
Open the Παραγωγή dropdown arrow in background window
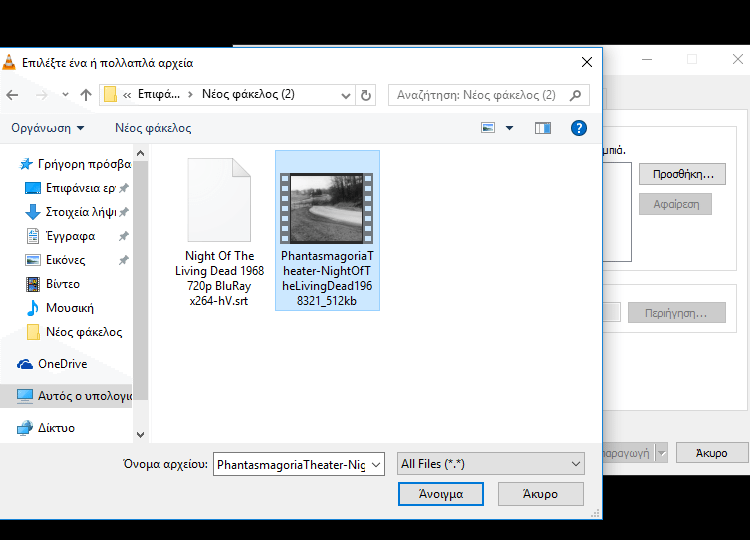[x=662, y=453]
